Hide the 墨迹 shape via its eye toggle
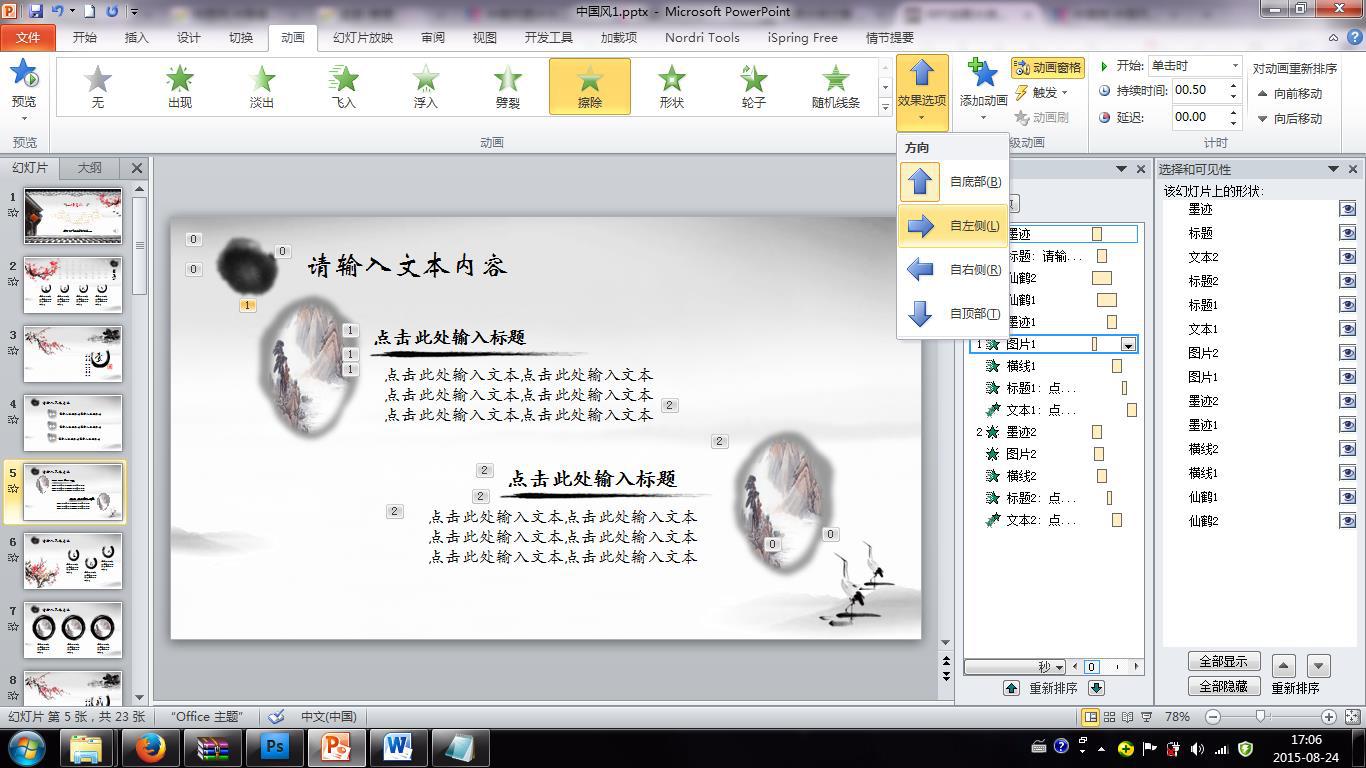Screen dimensions: 1366x768 click(1348, 209)
